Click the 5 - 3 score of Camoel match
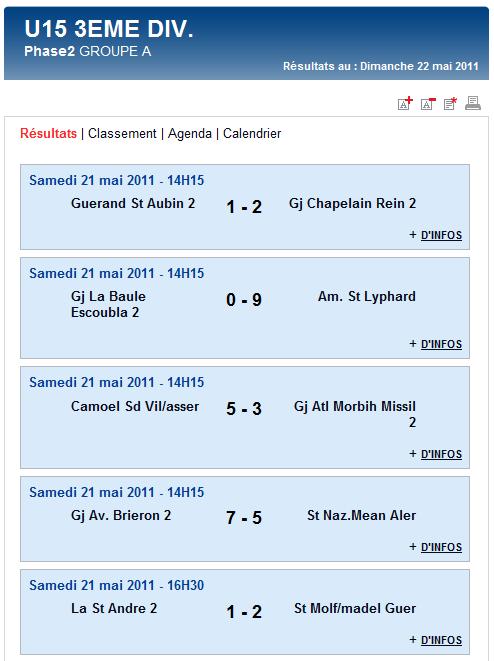 244,408
